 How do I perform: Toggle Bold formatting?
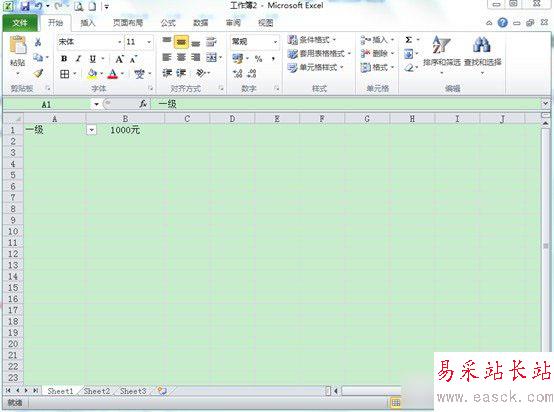64,59
